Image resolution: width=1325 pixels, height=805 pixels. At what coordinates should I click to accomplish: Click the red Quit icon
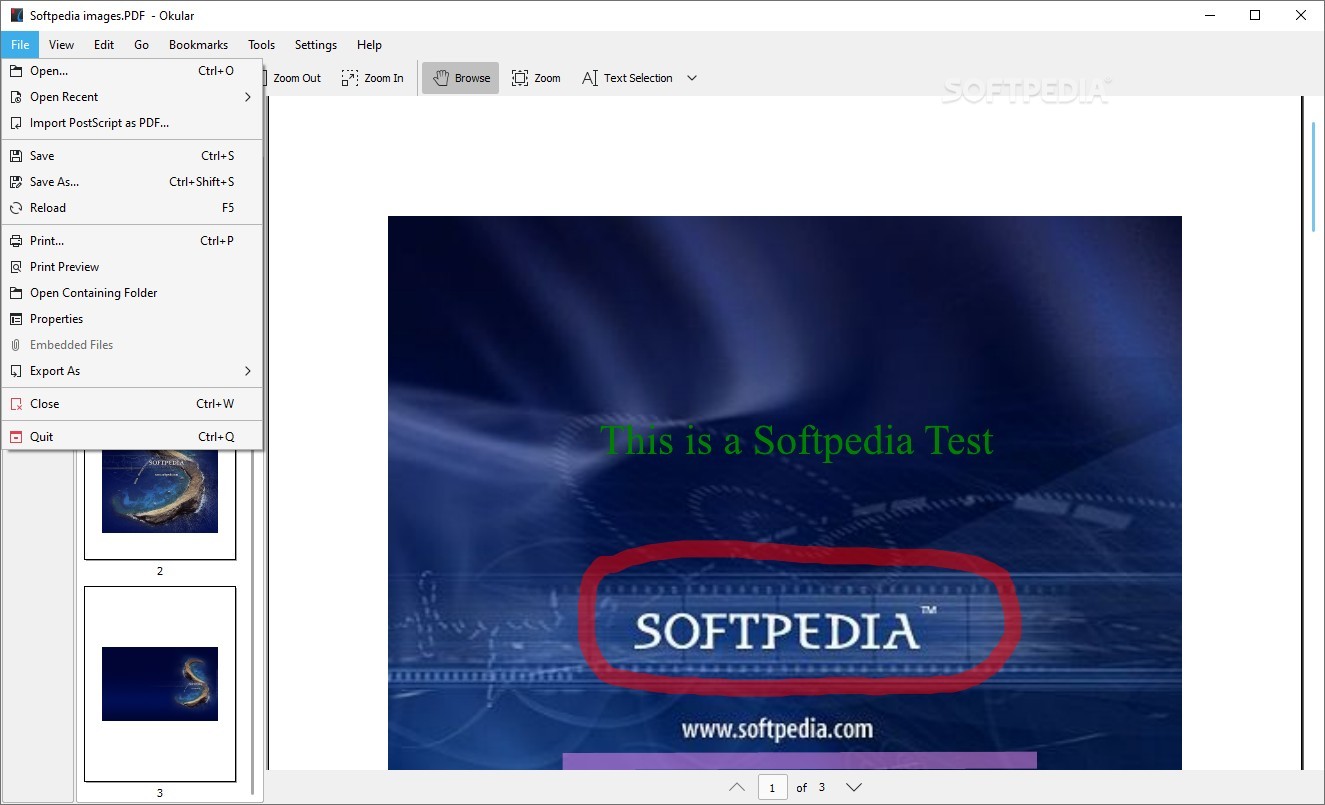point(15,437)
